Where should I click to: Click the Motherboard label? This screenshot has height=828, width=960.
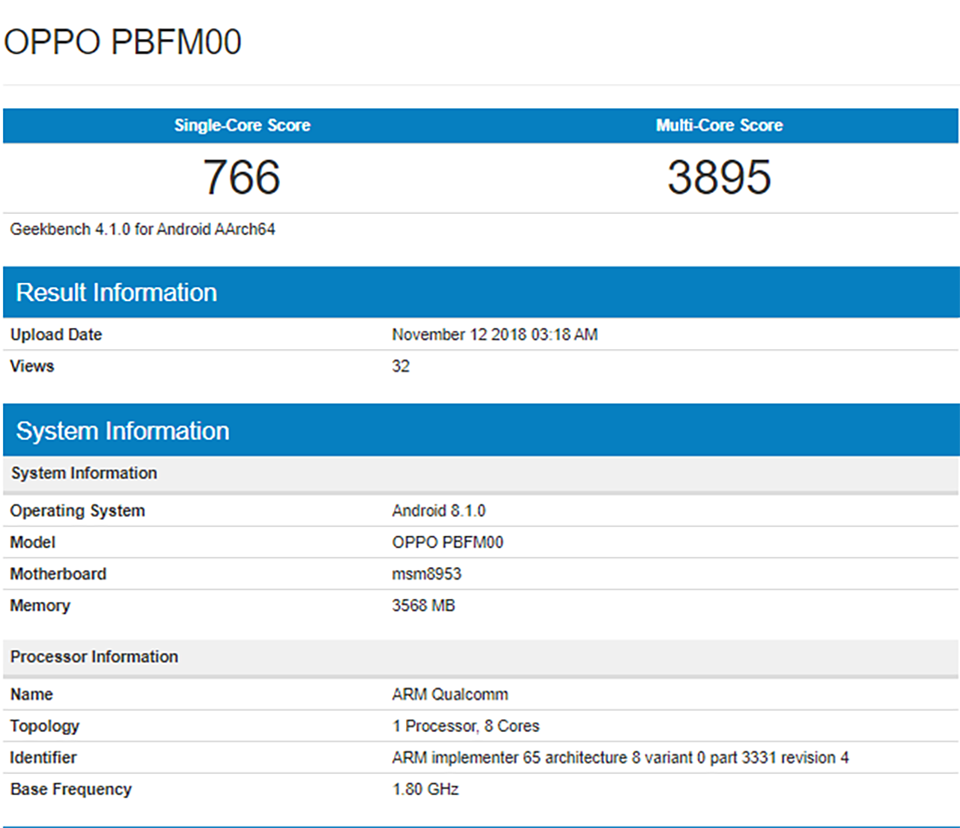pyautogui.click(x=58, y=574)
